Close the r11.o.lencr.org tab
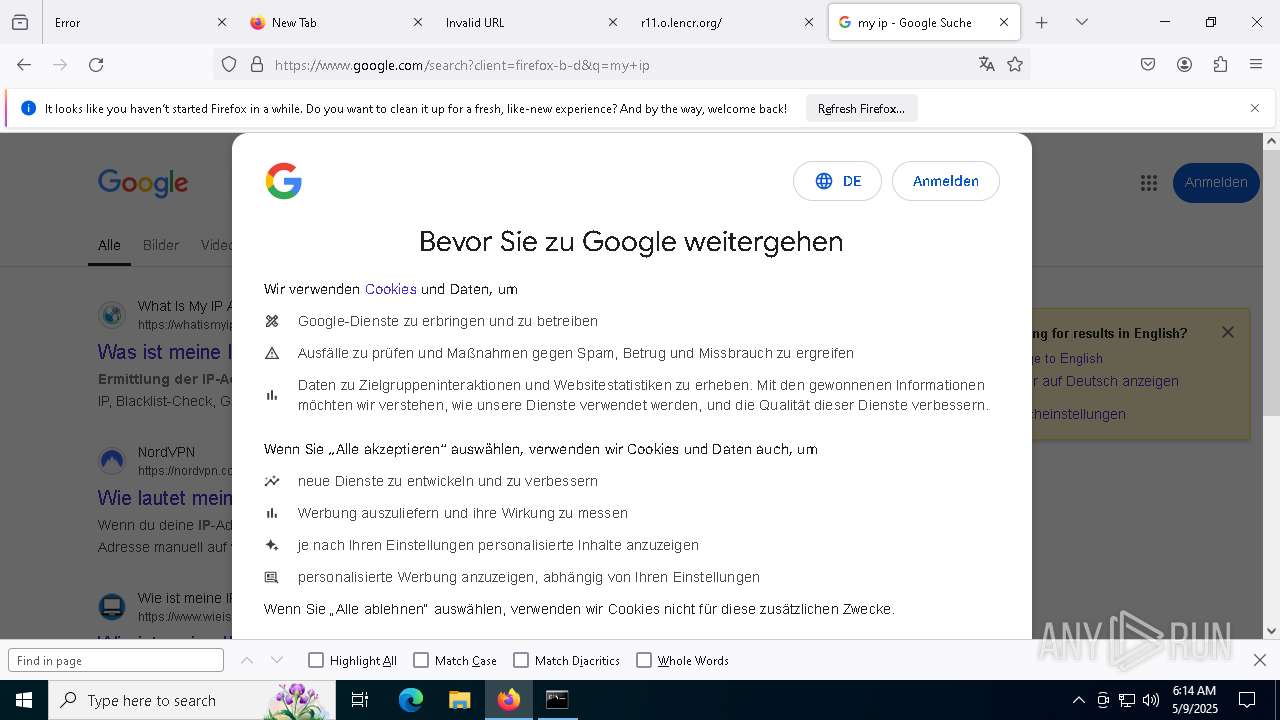Screen dimensions: 1280x720 [809, 22]
